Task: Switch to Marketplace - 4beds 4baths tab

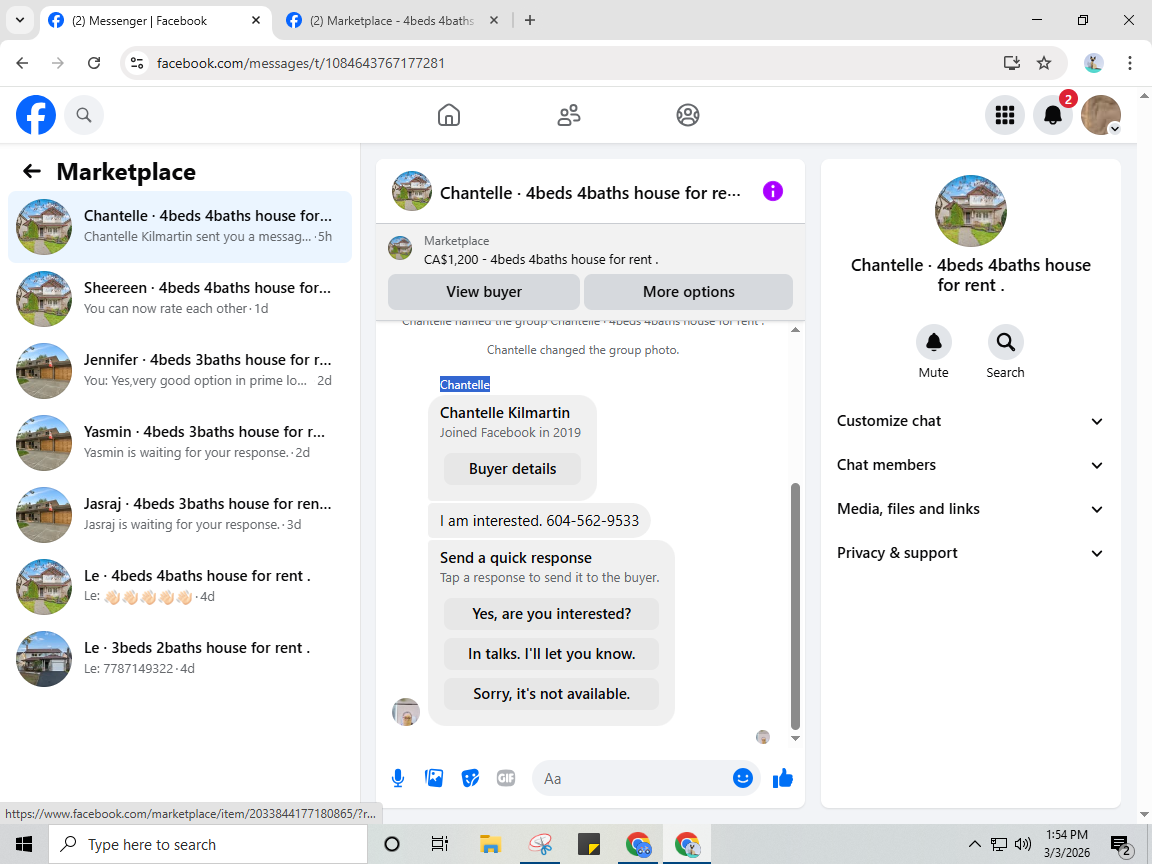Action: [392, 21]
